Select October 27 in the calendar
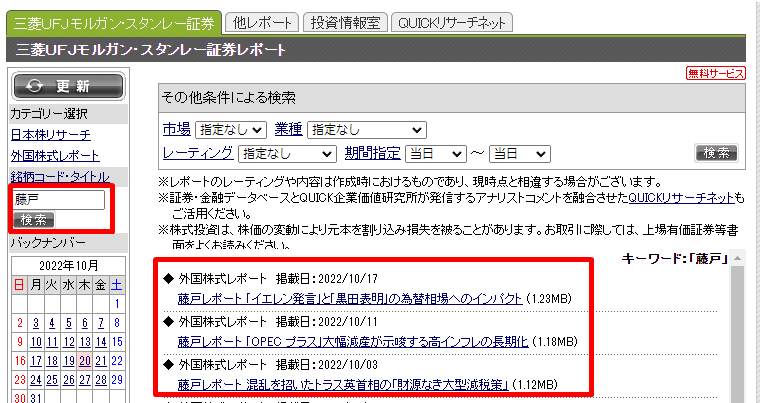Viewport: 760px width, 403px height. pos(85,379)
